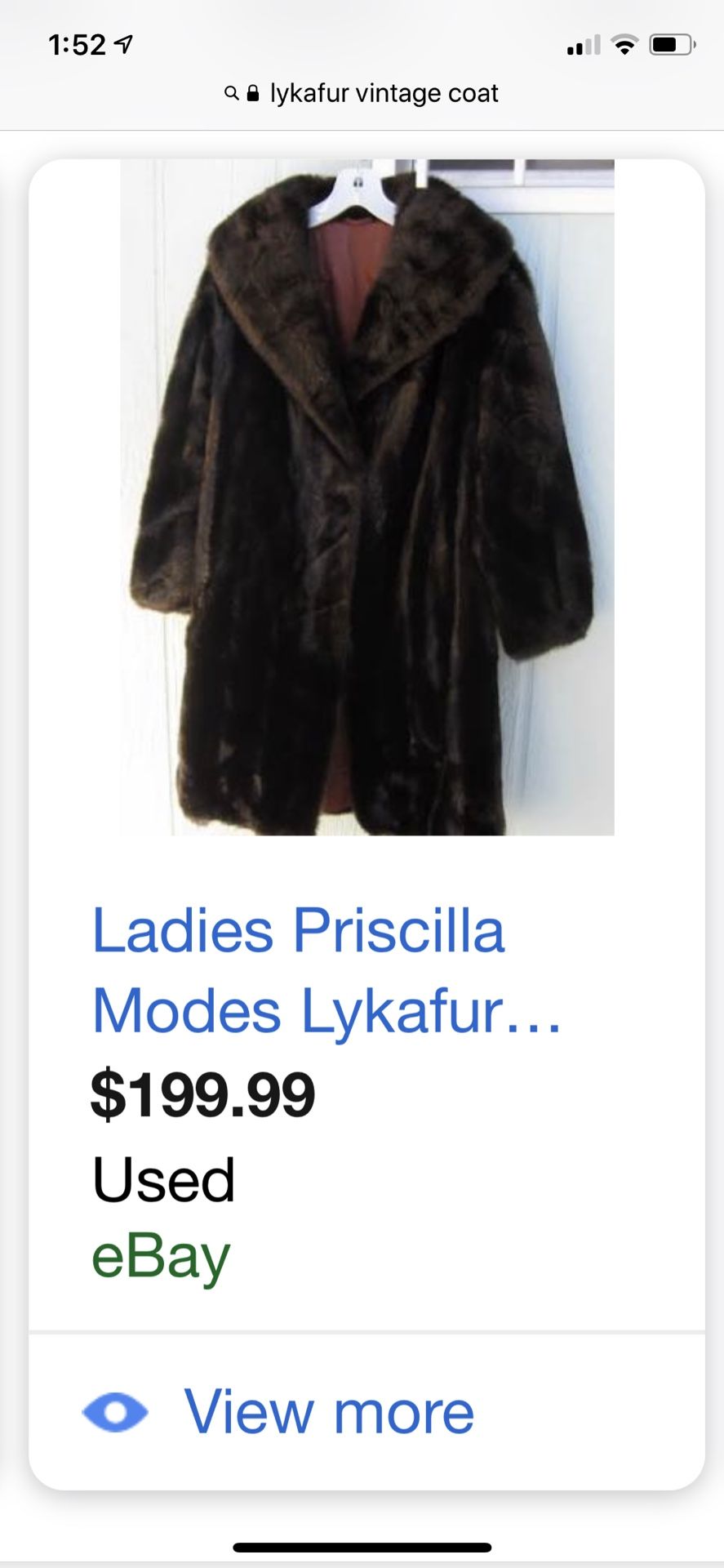Tap the battery status icon

(x=673, y=45)
